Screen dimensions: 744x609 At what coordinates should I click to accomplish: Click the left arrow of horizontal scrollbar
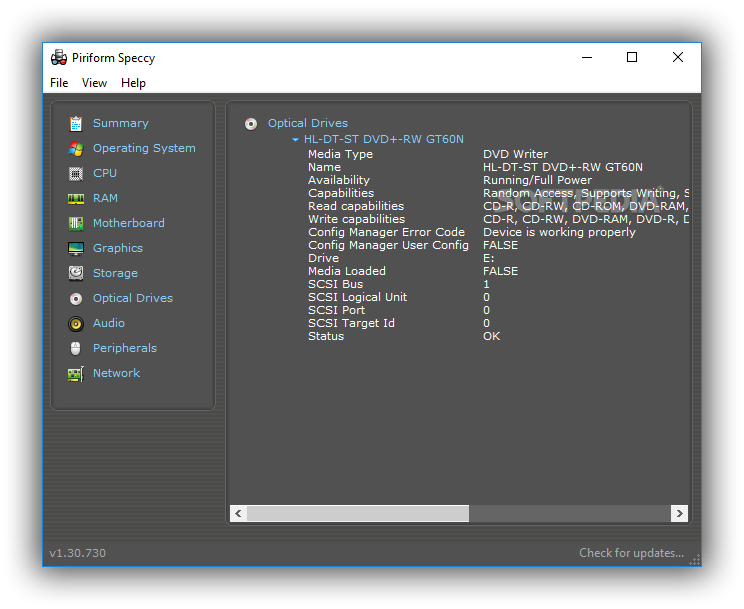click(238, 513)
